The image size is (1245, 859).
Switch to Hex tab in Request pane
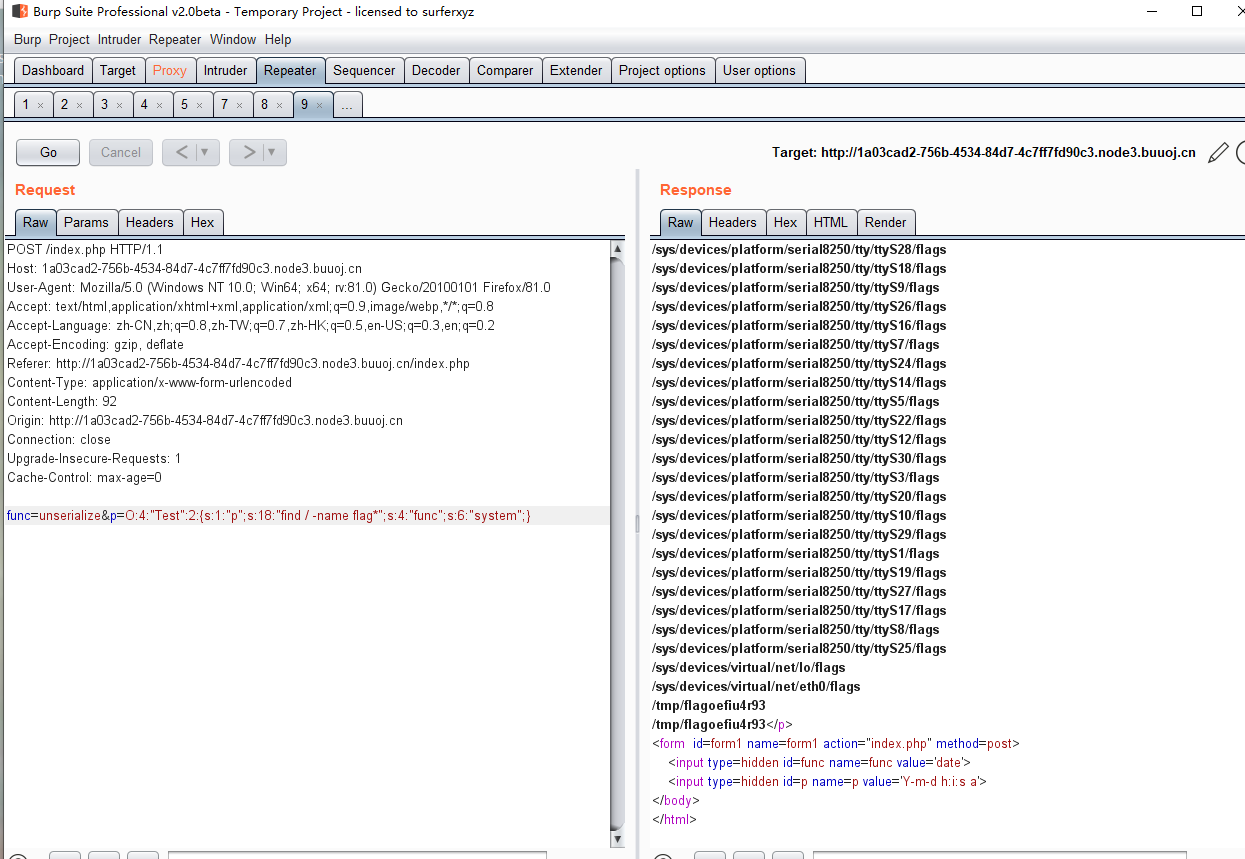pyautogui.click(x=202, y=223)
